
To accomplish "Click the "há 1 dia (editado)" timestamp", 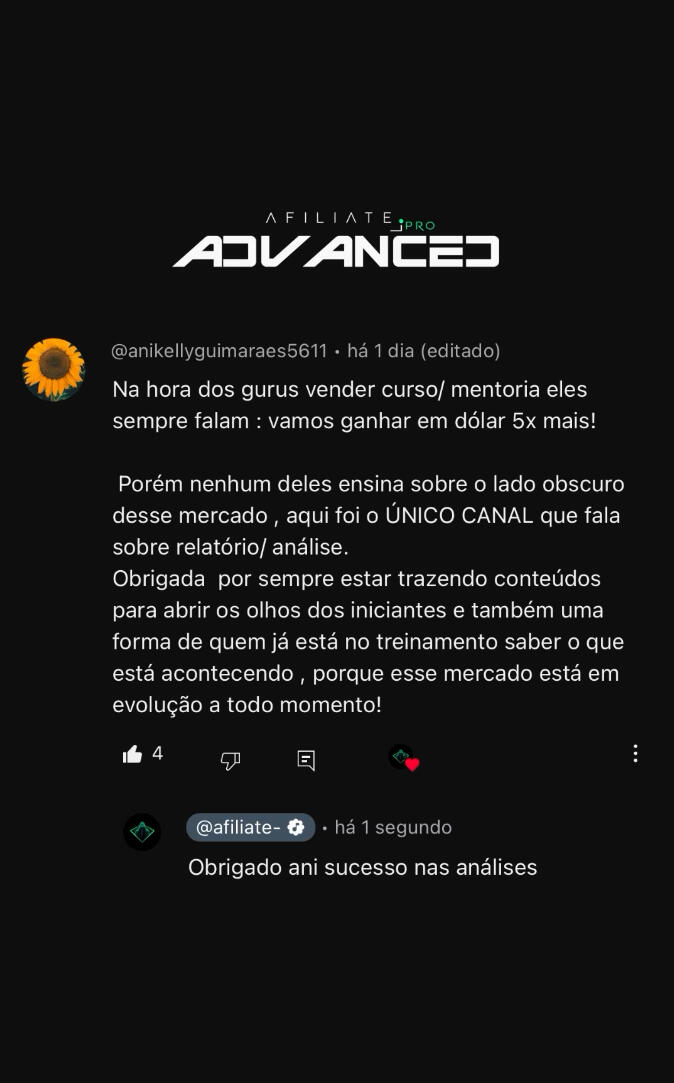I will 423,351.
